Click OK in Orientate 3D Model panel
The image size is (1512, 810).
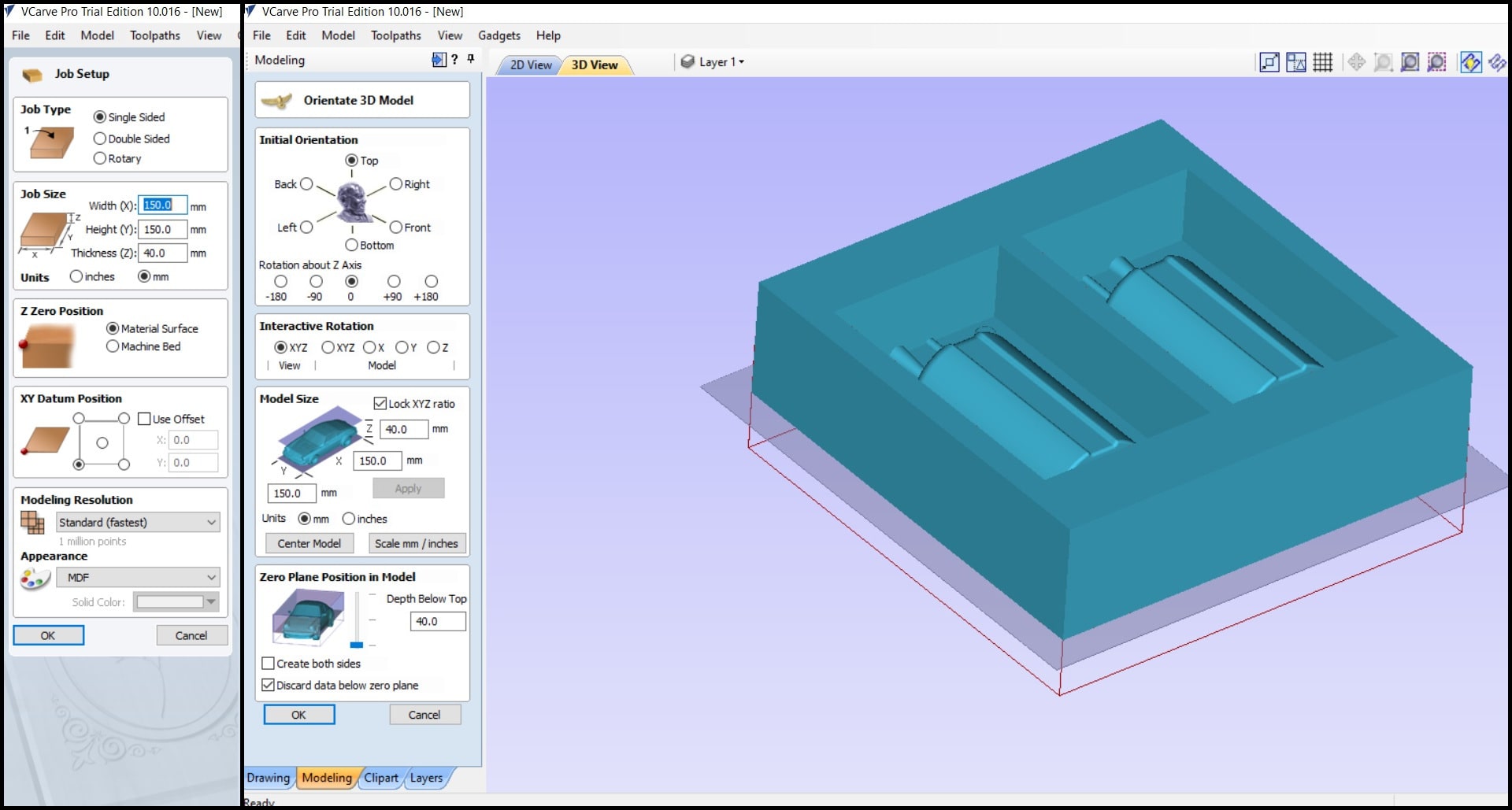[x=298, y=715]
